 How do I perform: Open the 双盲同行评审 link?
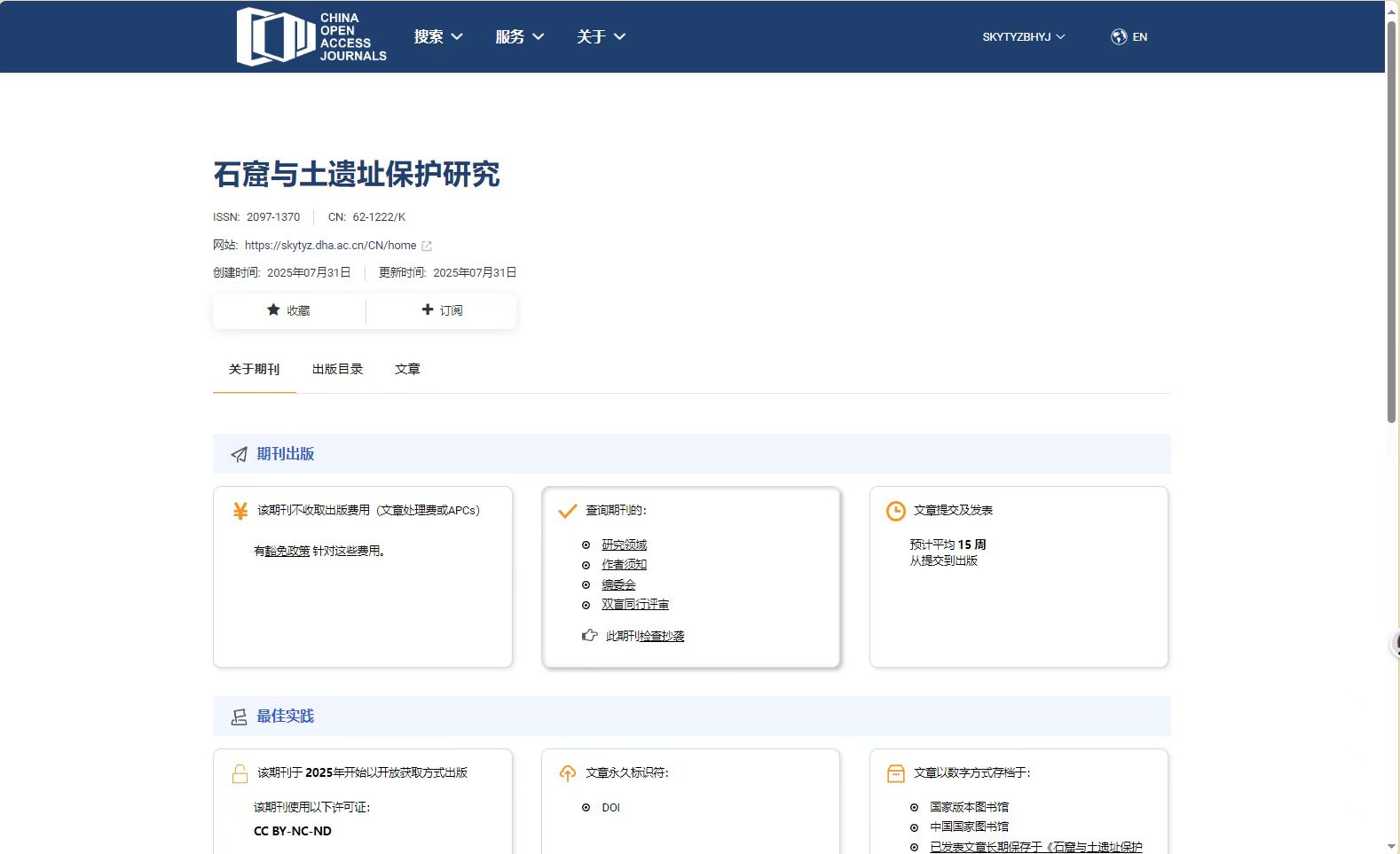[634, 604]
